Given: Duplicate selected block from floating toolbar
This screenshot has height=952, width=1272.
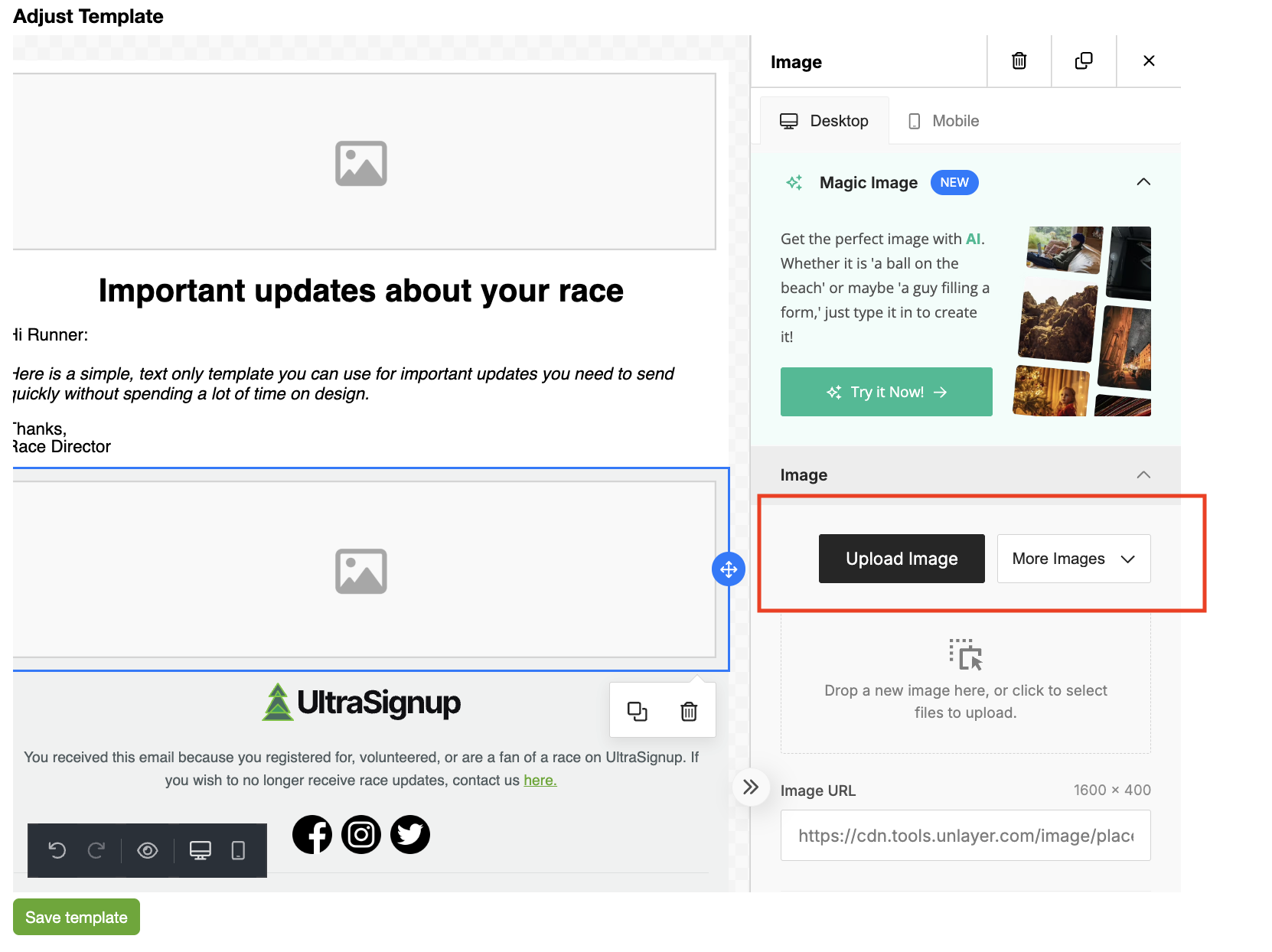Looking at the screenshot, I should point(638,712).
